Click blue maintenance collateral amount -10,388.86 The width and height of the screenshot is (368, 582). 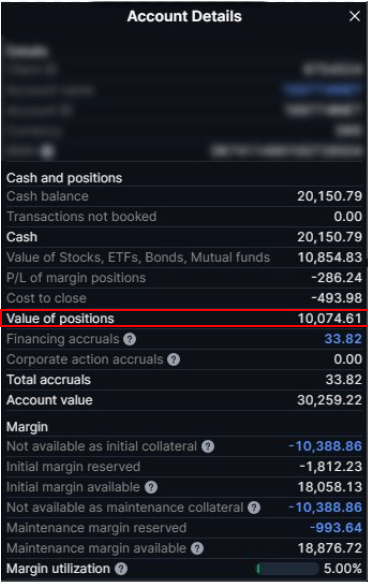tap(325, 507)
